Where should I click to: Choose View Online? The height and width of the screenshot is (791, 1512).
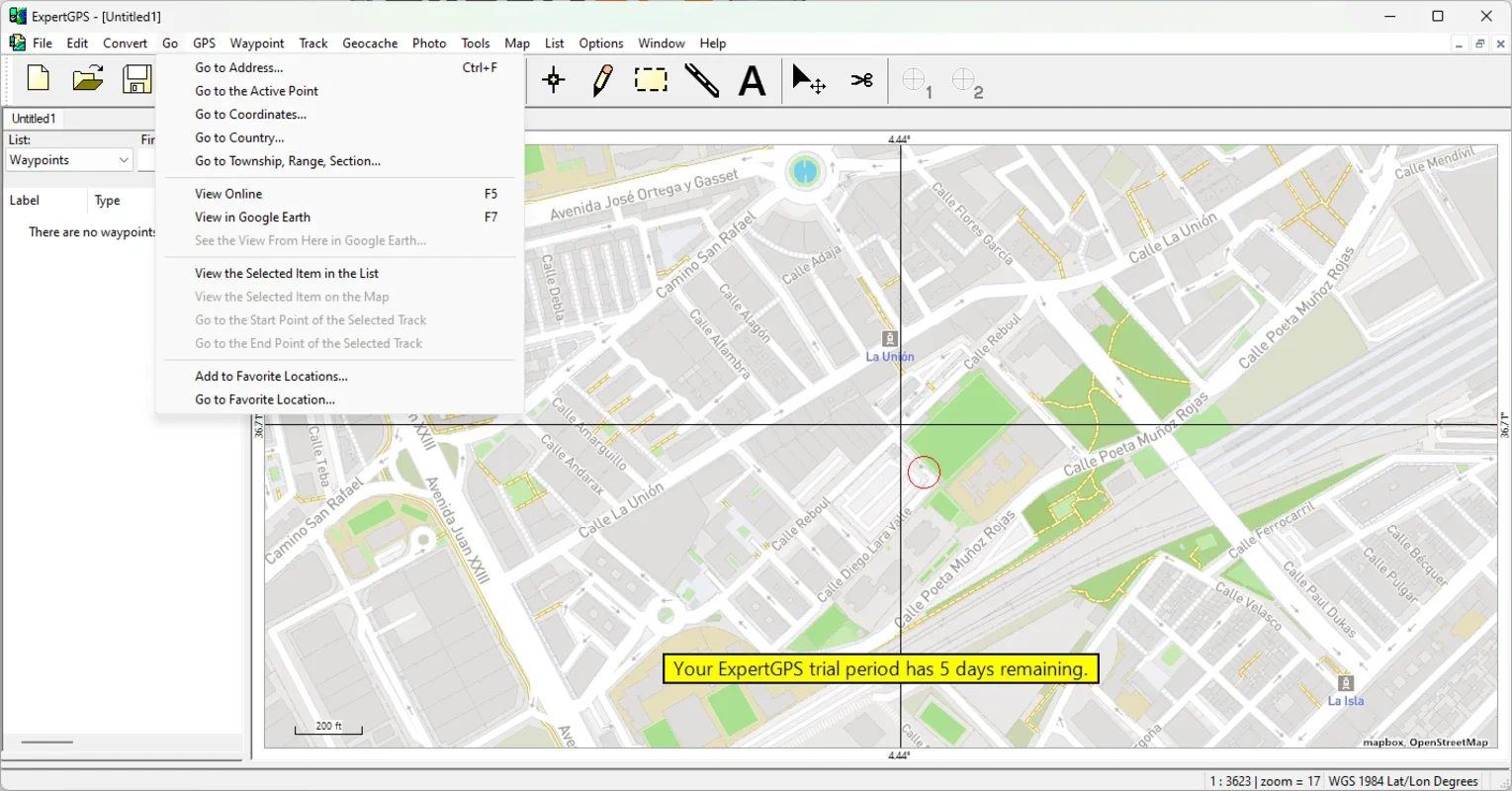[339, 194]
